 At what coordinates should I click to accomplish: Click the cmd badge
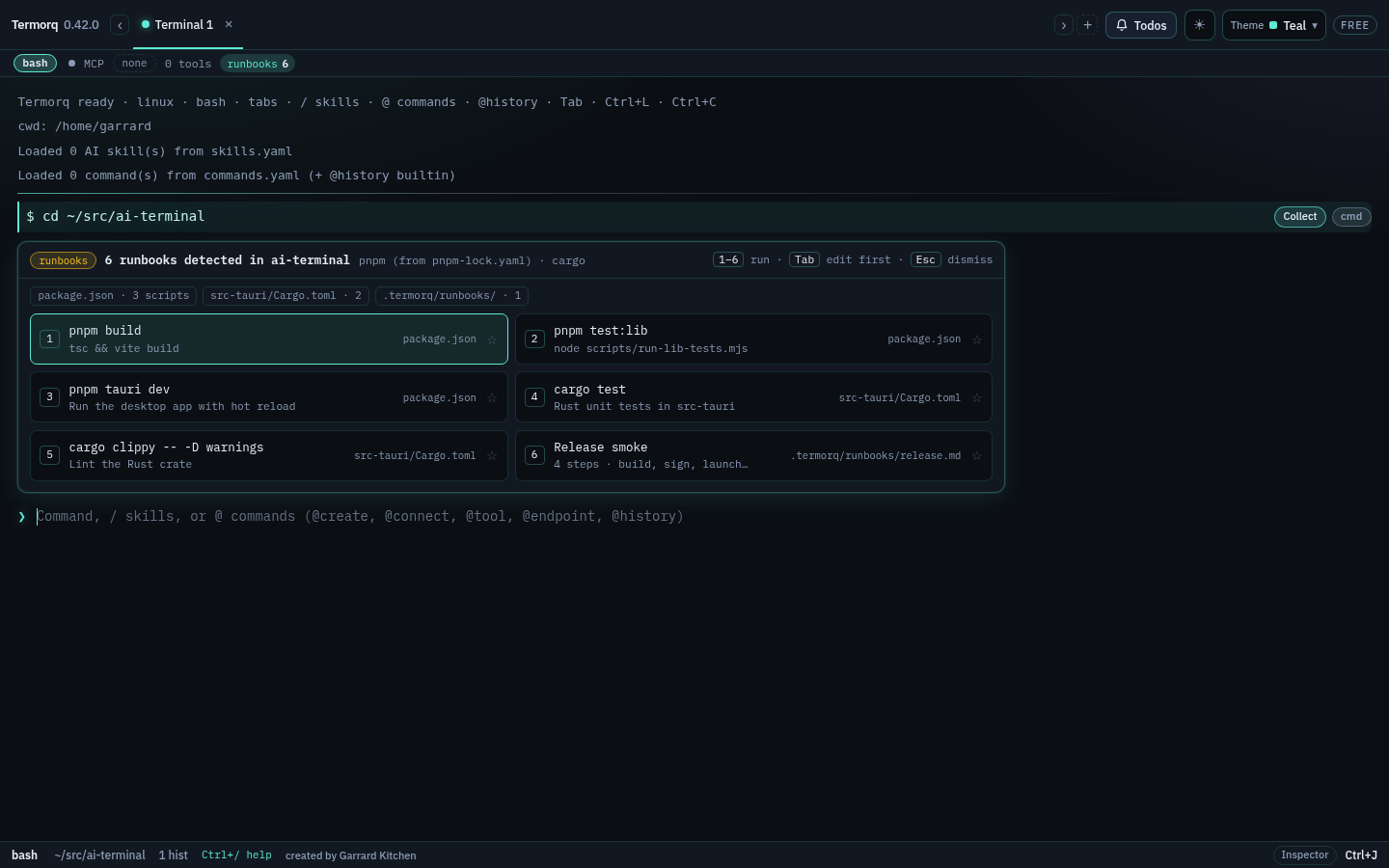[1351, 217]
